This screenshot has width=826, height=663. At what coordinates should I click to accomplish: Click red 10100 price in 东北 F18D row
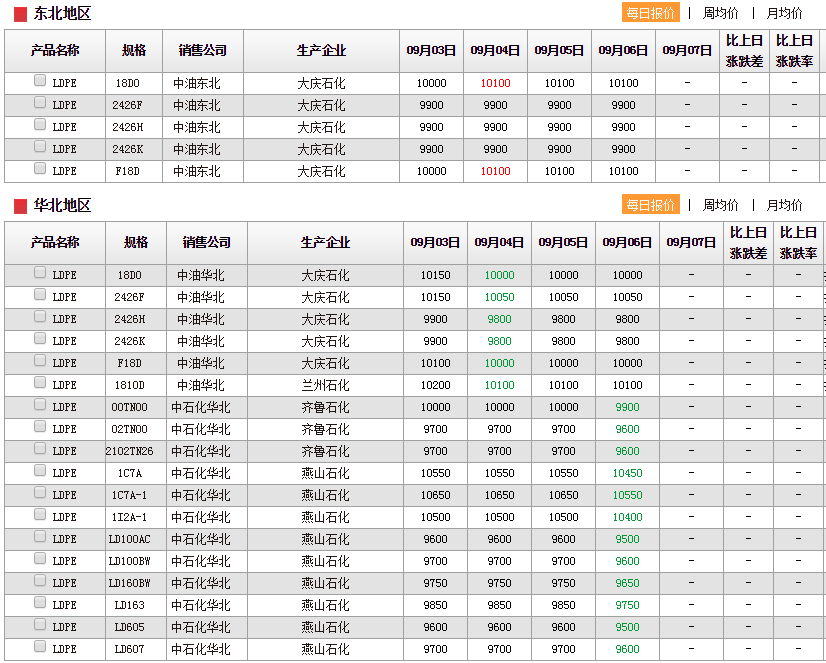tap(495, 171)
